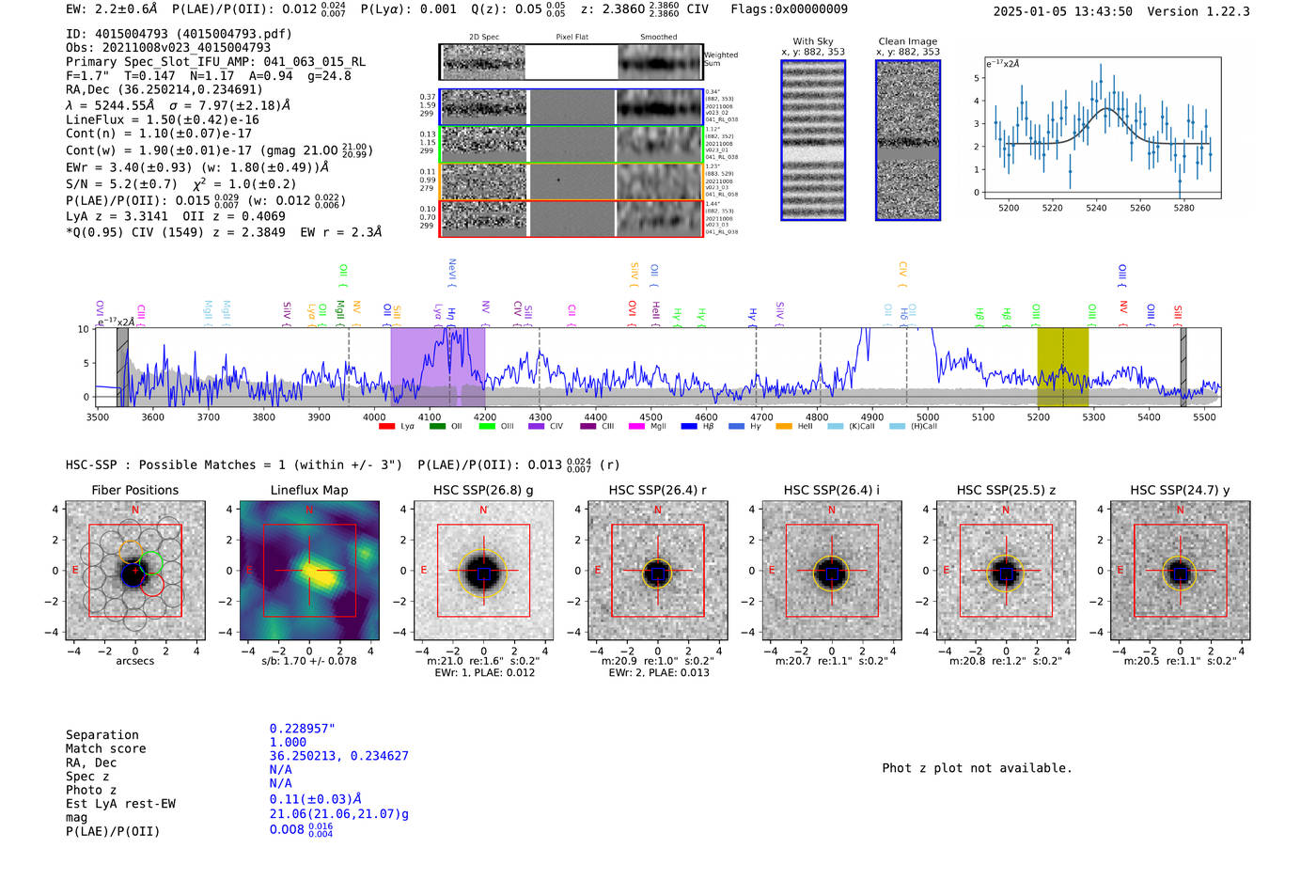Click the Clean Image panel
This screenshot has width=1316, height=896.
(908, 140)
